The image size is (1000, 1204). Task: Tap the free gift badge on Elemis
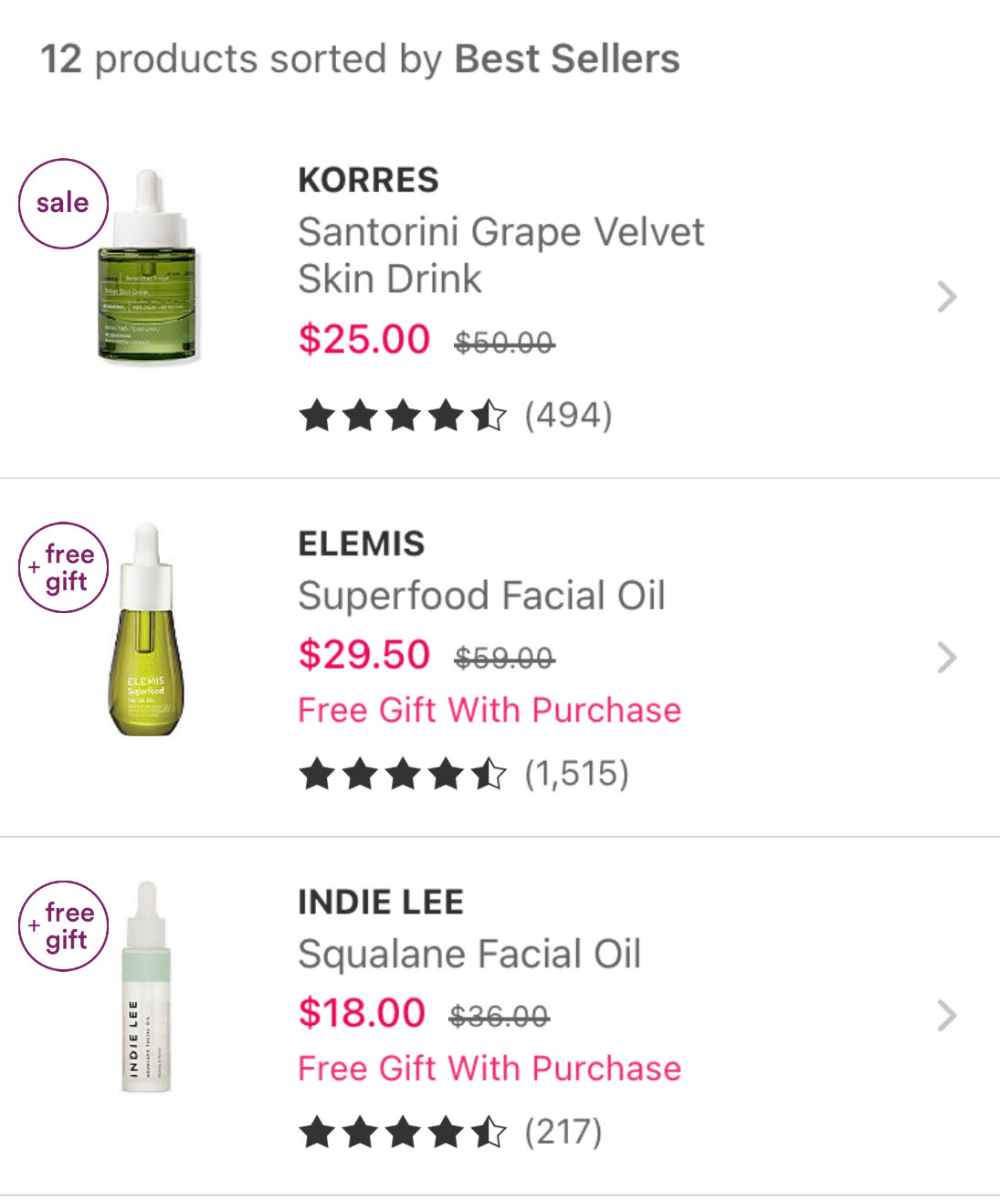click(63, 567)
